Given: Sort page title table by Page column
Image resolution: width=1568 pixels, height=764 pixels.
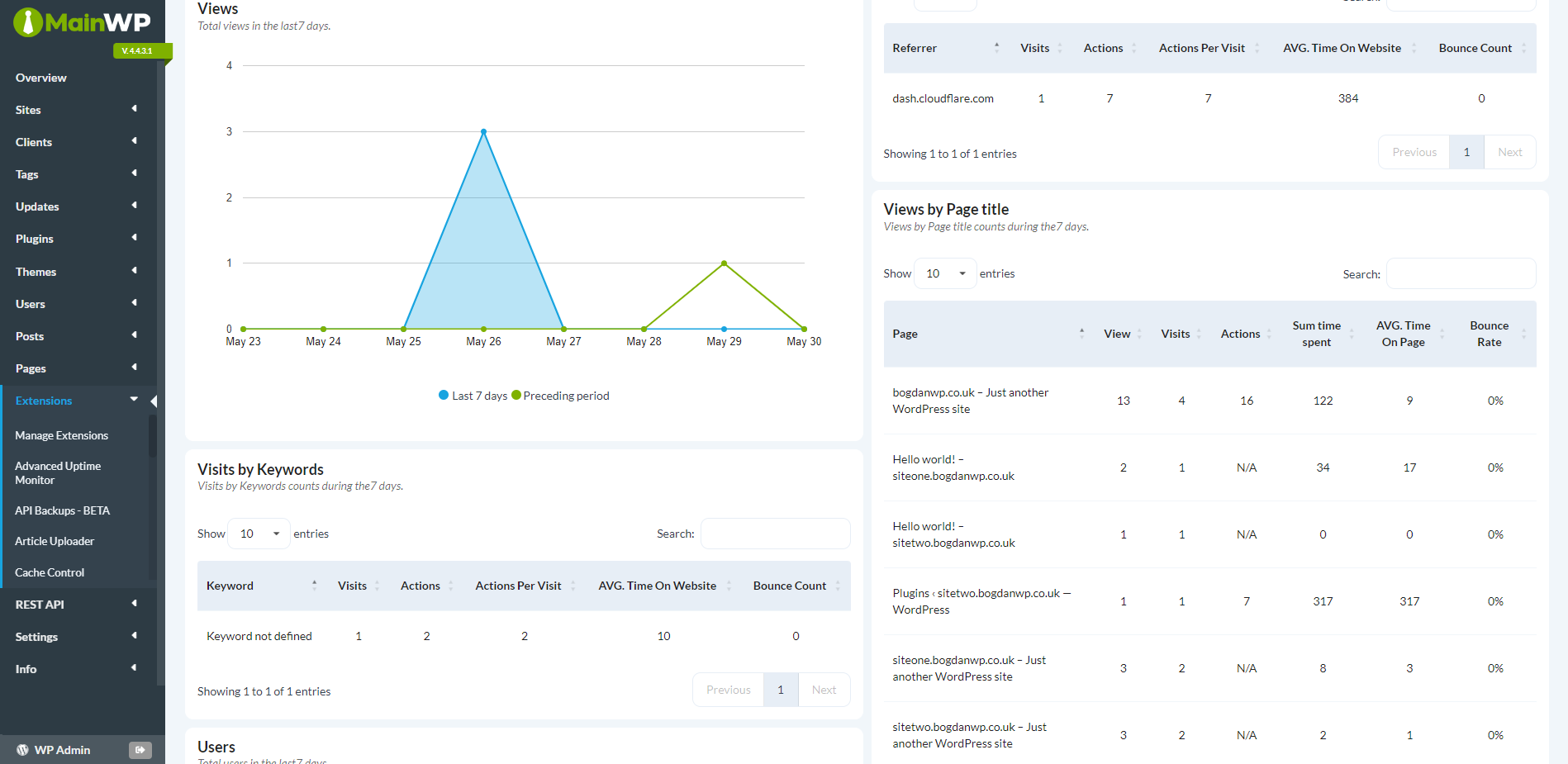Looking at the screenshot, I should point(988,334).
